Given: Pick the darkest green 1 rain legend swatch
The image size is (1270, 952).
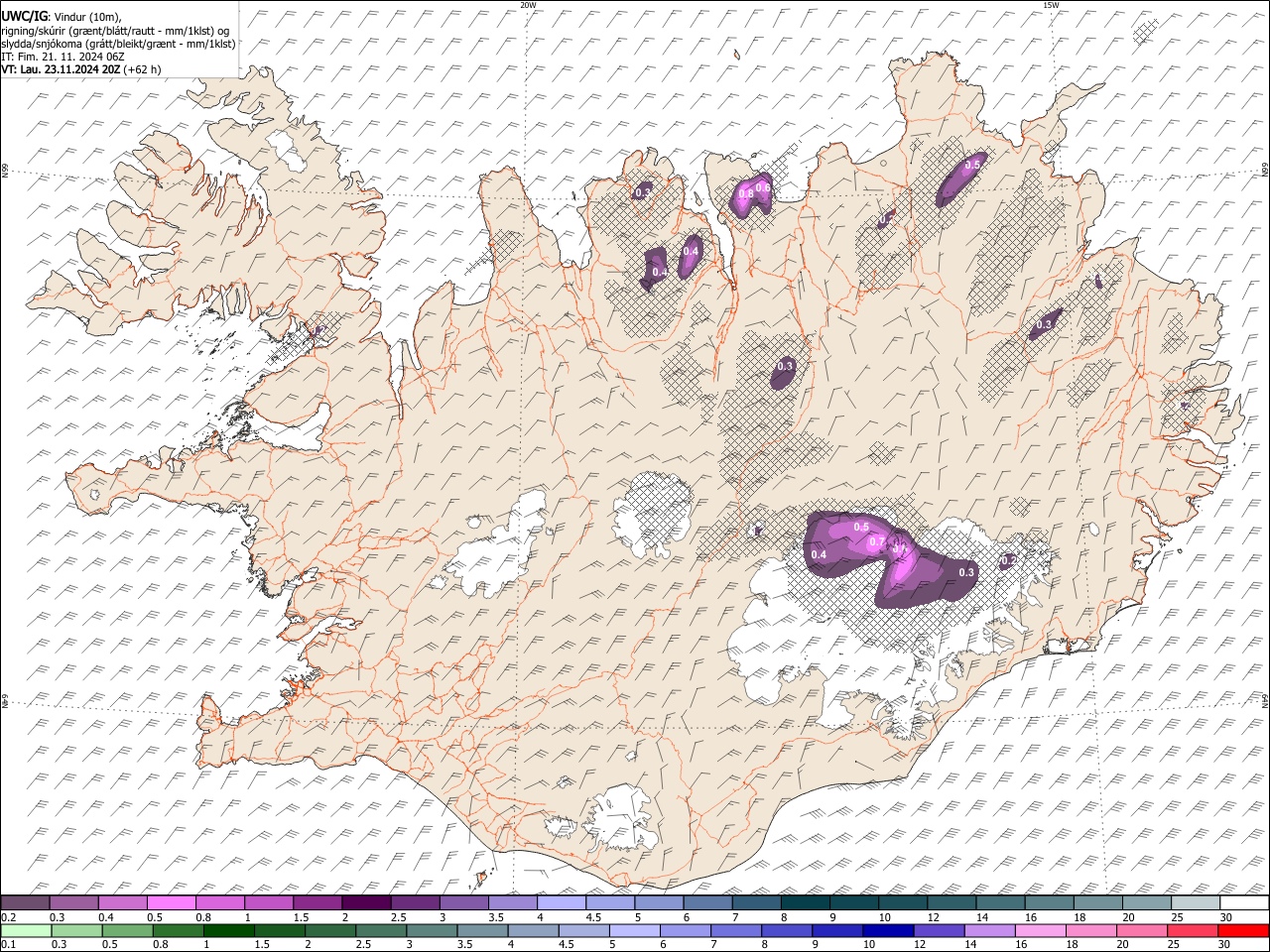Looking at the screenshot, I should (228, 930).
